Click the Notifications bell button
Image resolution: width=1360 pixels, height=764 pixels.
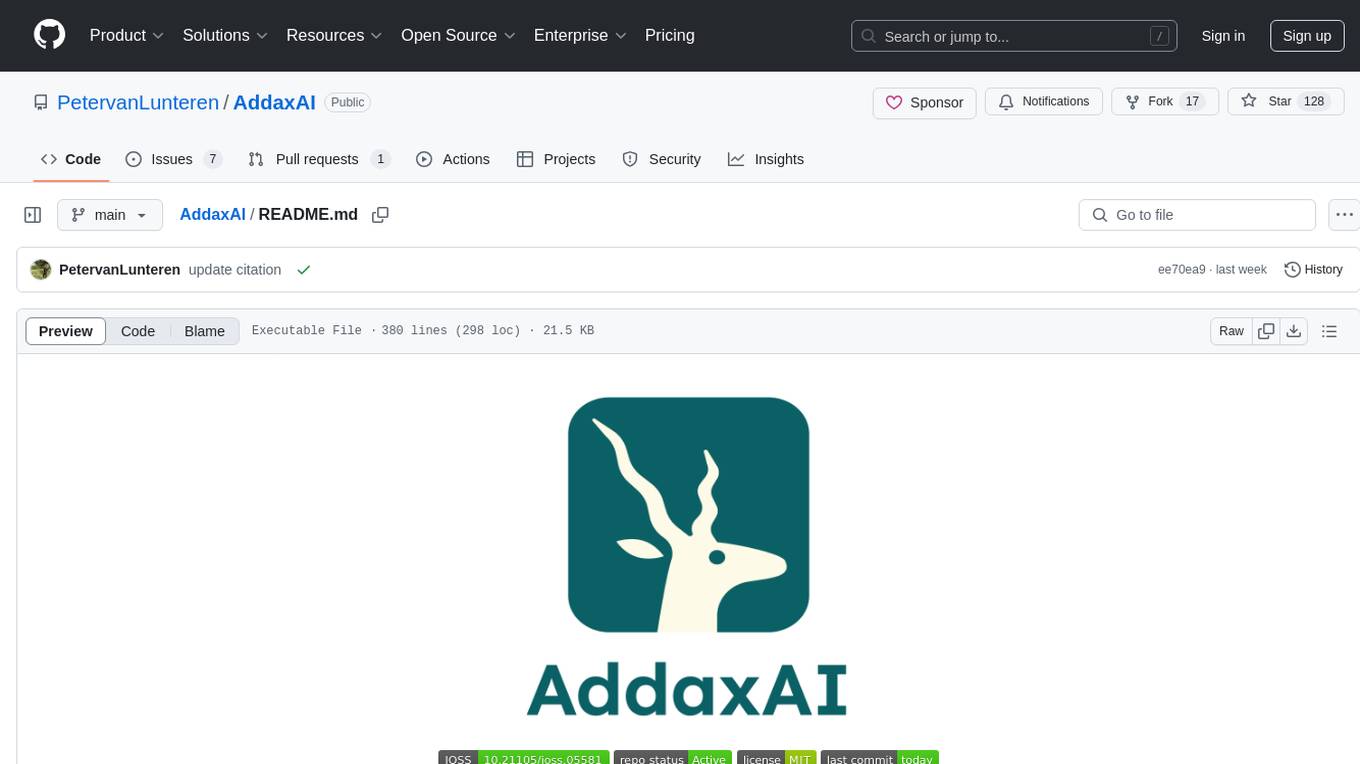point(1044,102)
